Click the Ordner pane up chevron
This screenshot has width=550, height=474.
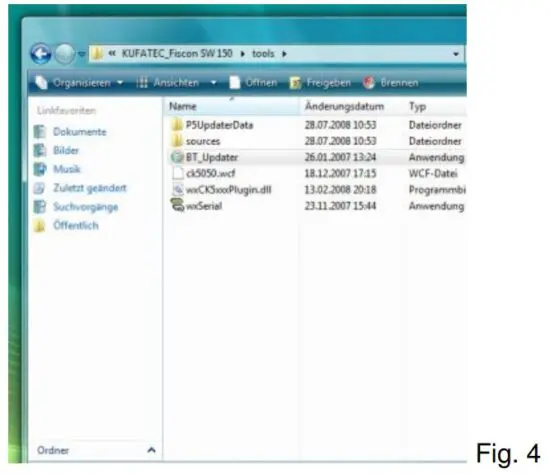pyautogui.click(x=152, y=450)
